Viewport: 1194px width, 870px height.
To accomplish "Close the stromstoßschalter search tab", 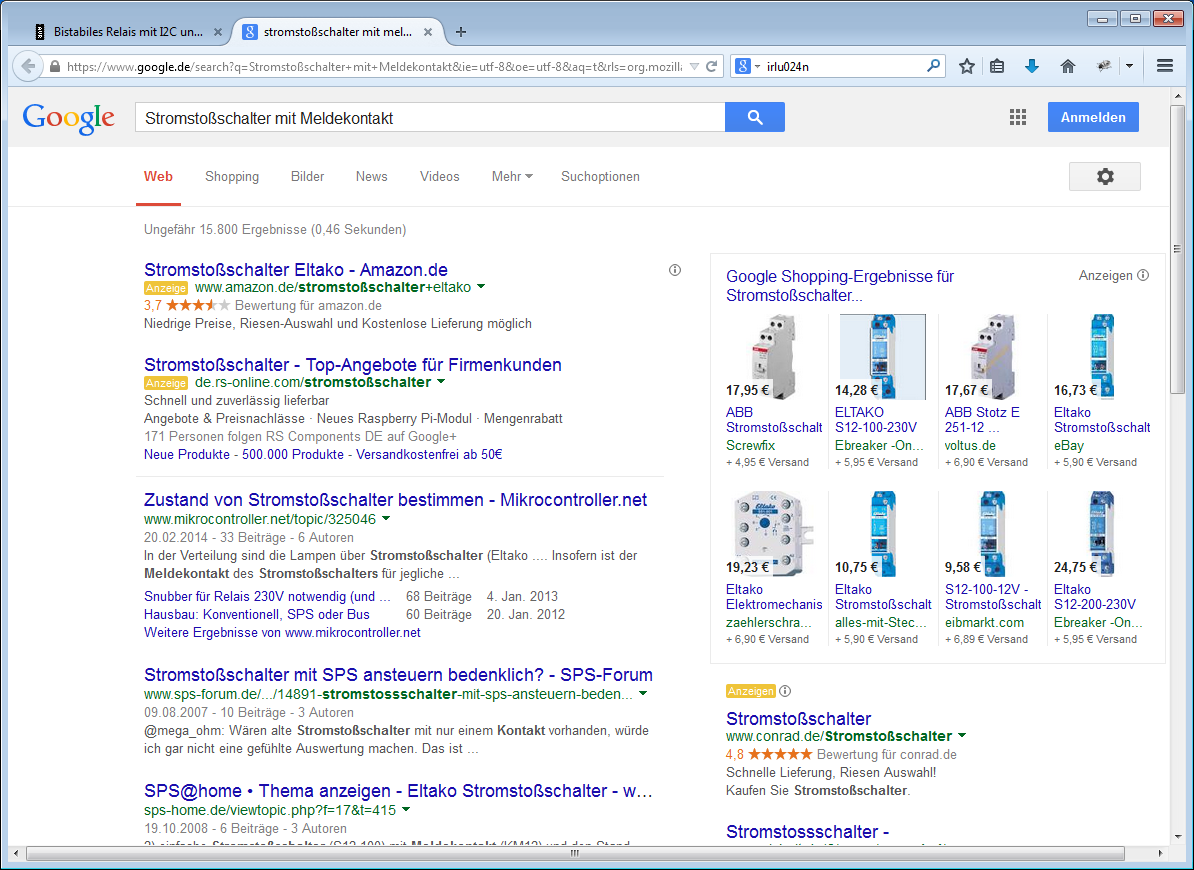I will click(428, 32).
